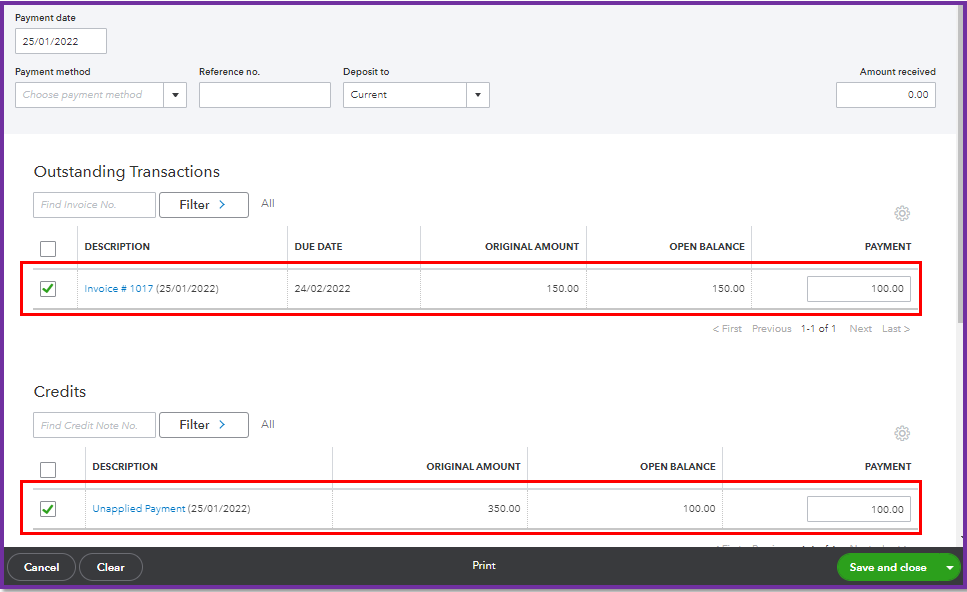The height and width of the screenshot is (592, 967).
Task: Click All label beside credits Filter
Action: click(x=268, y=424)
